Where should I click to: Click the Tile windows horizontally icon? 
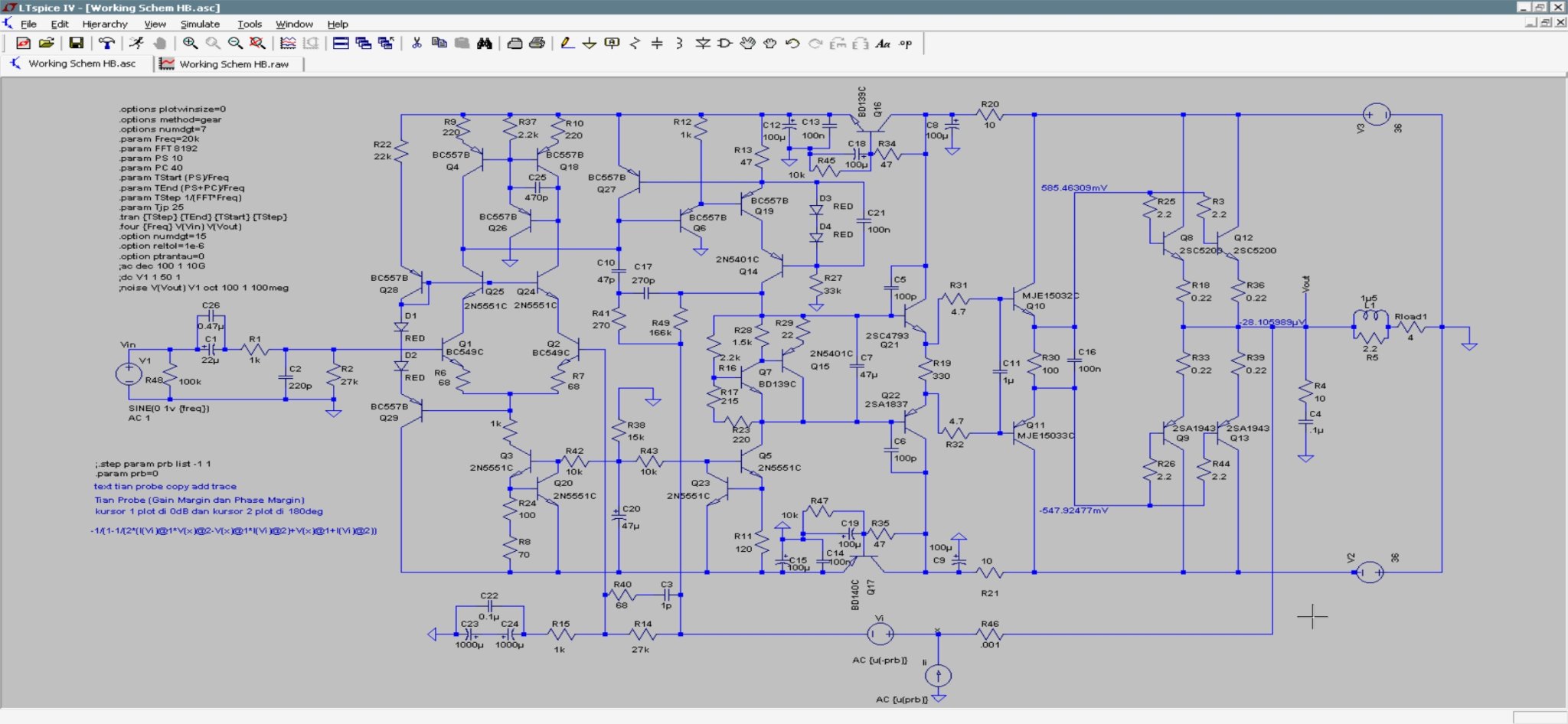(x=341, y=44)
